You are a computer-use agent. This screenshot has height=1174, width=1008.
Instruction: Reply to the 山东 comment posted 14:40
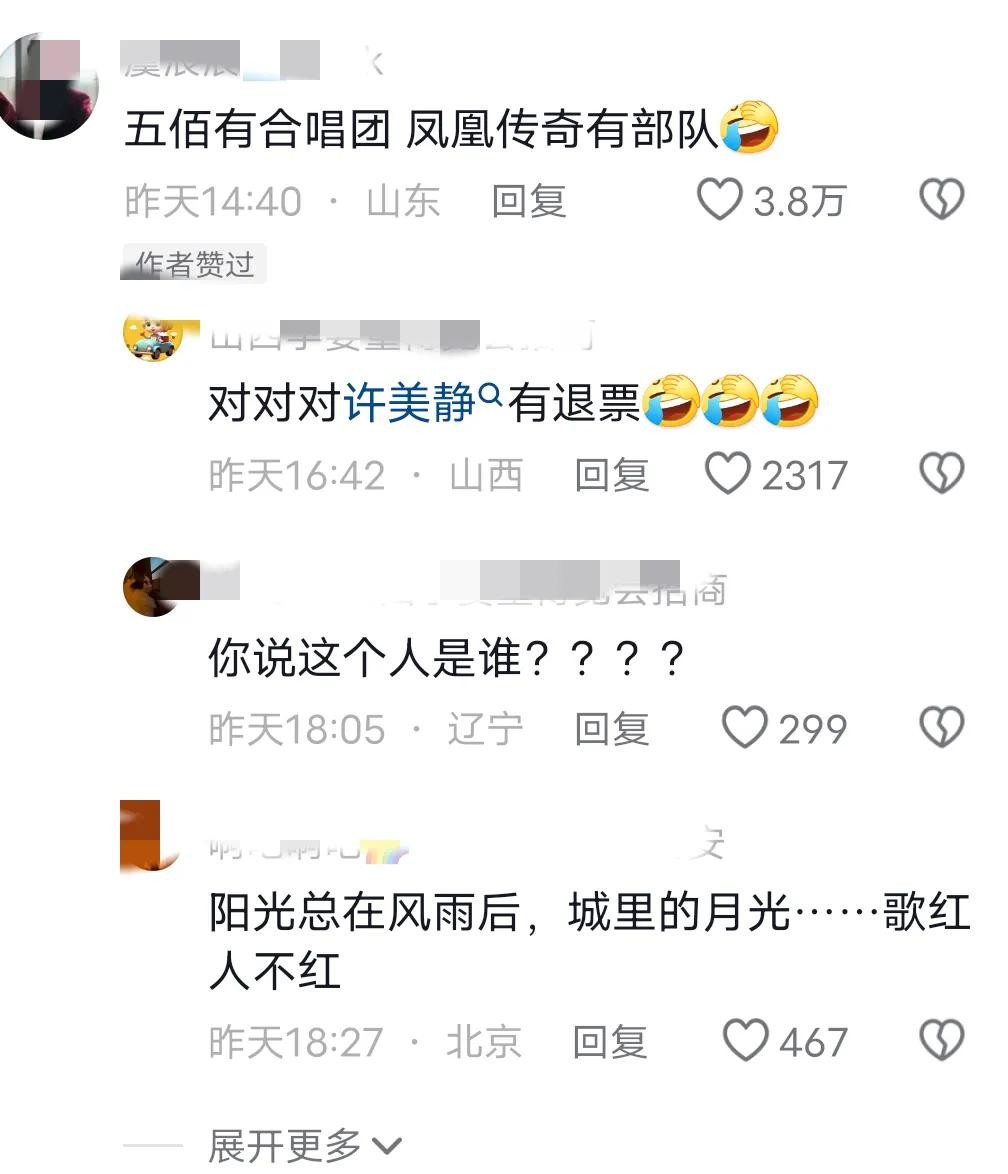[x=529, y=201]
